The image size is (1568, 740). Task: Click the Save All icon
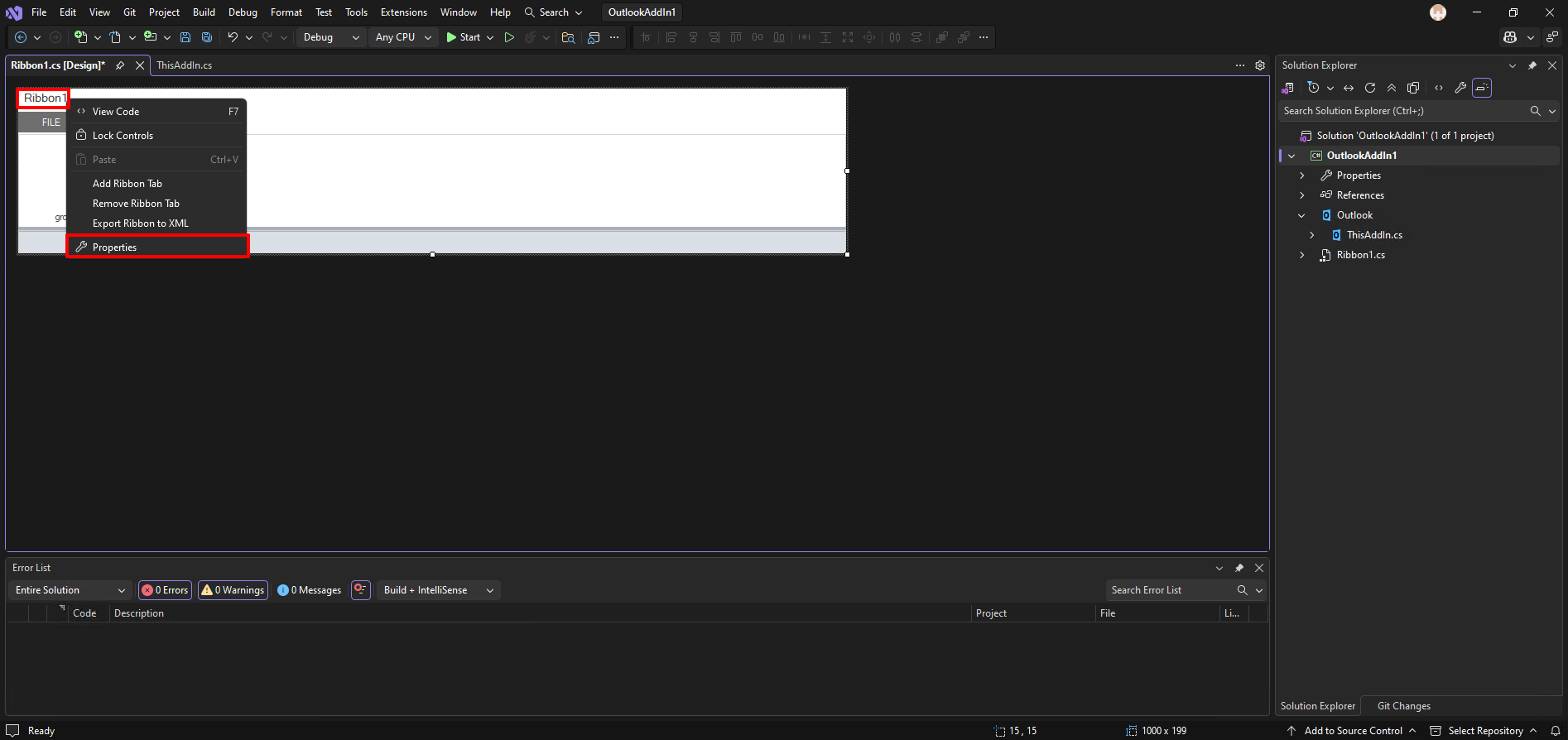coord(207,37)
